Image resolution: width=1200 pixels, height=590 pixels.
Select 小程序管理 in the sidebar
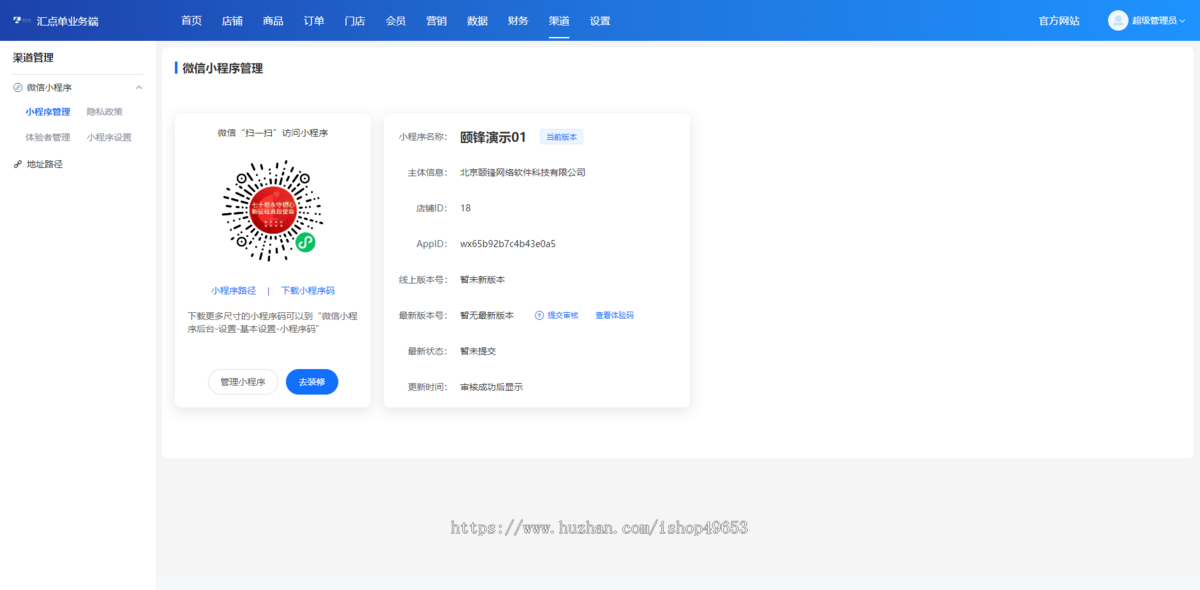[48, 112]
